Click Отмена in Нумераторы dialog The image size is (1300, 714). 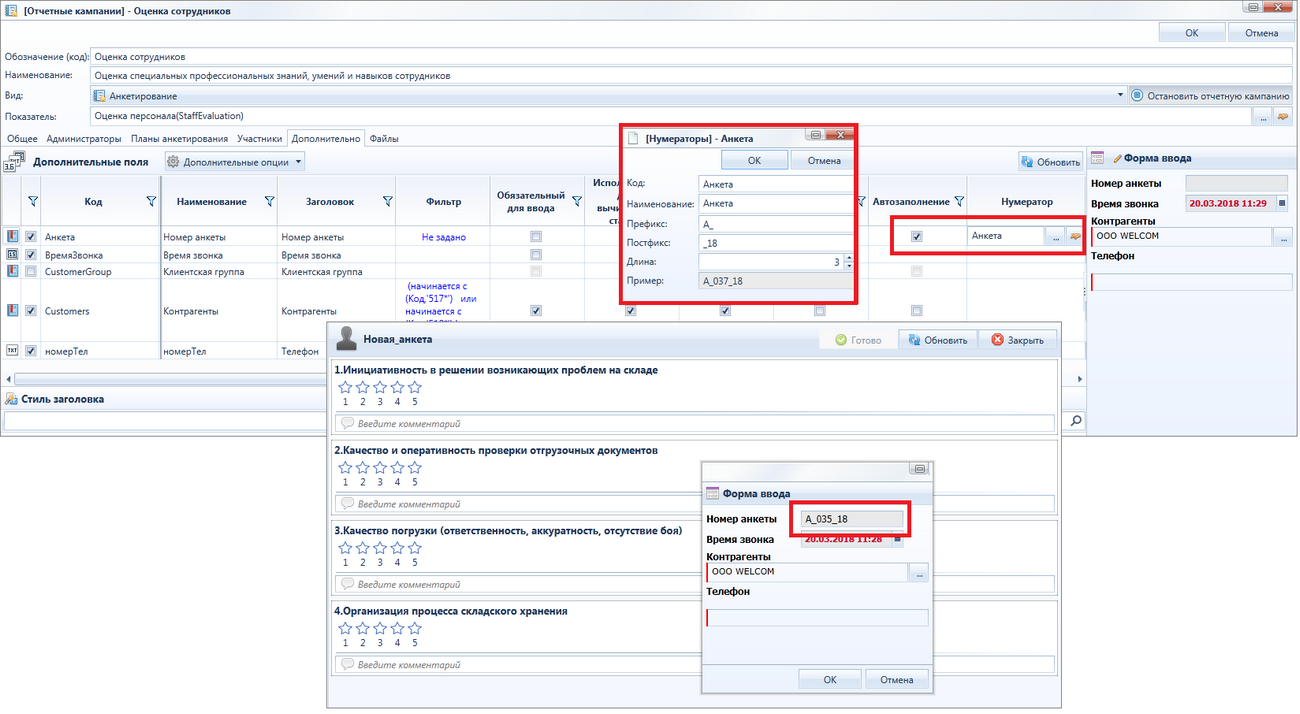[x=824, y=160]
